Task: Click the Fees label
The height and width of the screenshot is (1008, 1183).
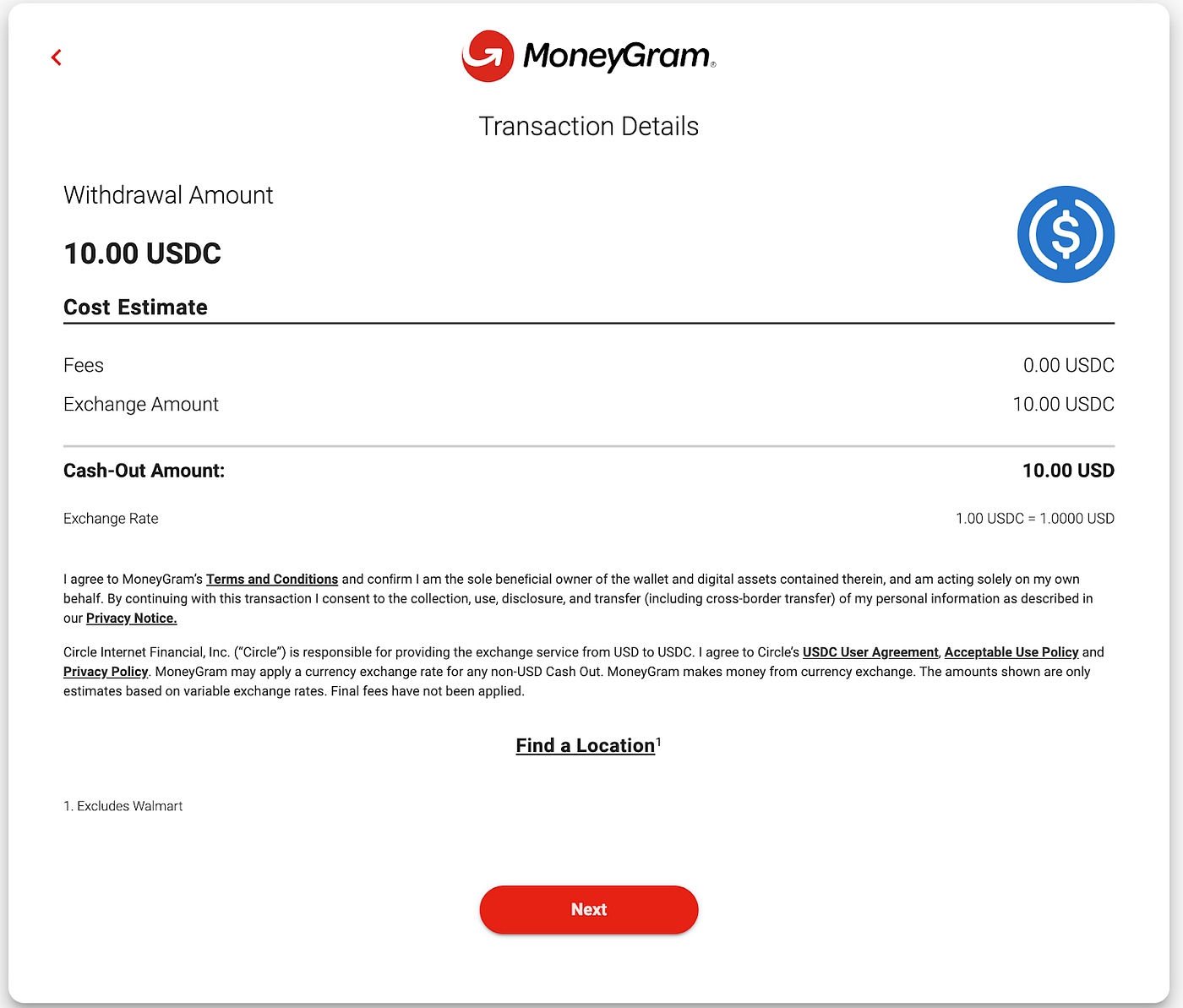Action: coord(84,365)
